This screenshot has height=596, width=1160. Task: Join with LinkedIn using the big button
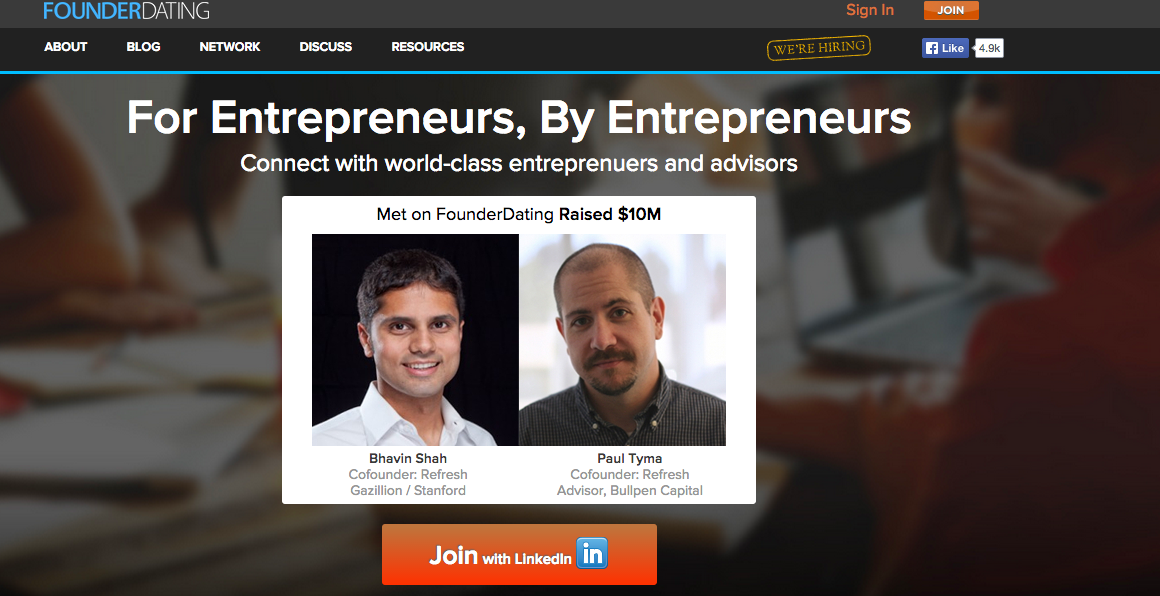pyautogui.click(x=519, y=555)
